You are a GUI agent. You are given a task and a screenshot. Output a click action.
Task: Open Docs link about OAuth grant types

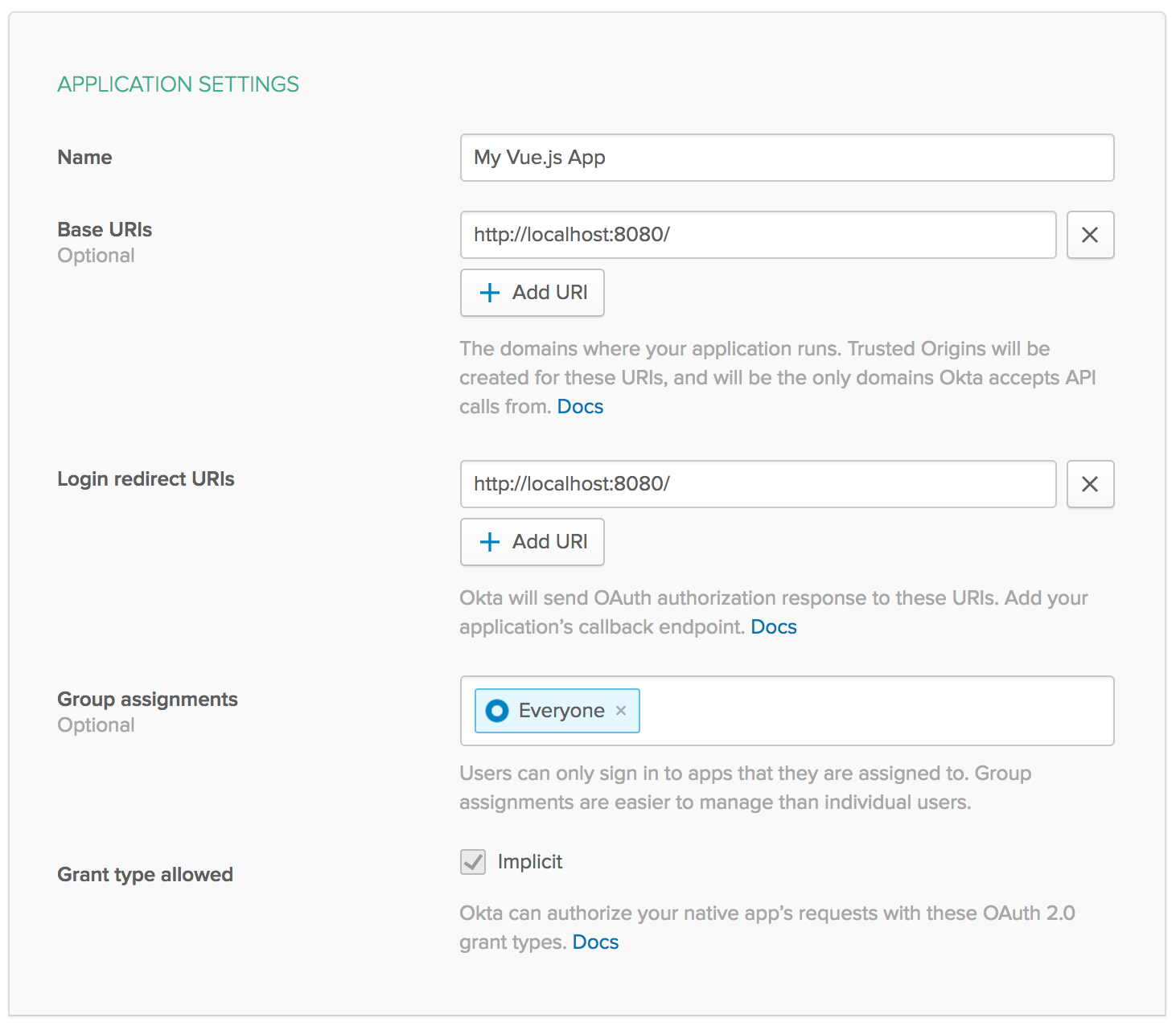[595, 942]
